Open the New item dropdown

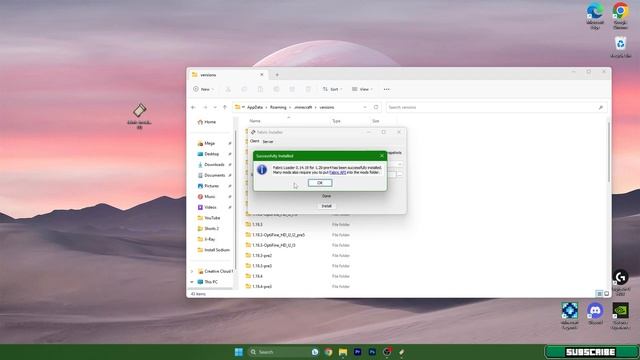tap(203, 89)
